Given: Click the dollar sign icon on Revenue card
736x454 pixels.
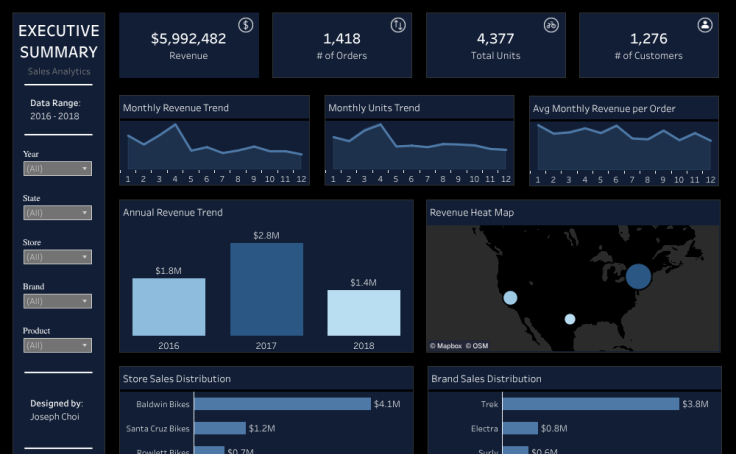Looking at the screenshot, I should (x=245, y=25).
